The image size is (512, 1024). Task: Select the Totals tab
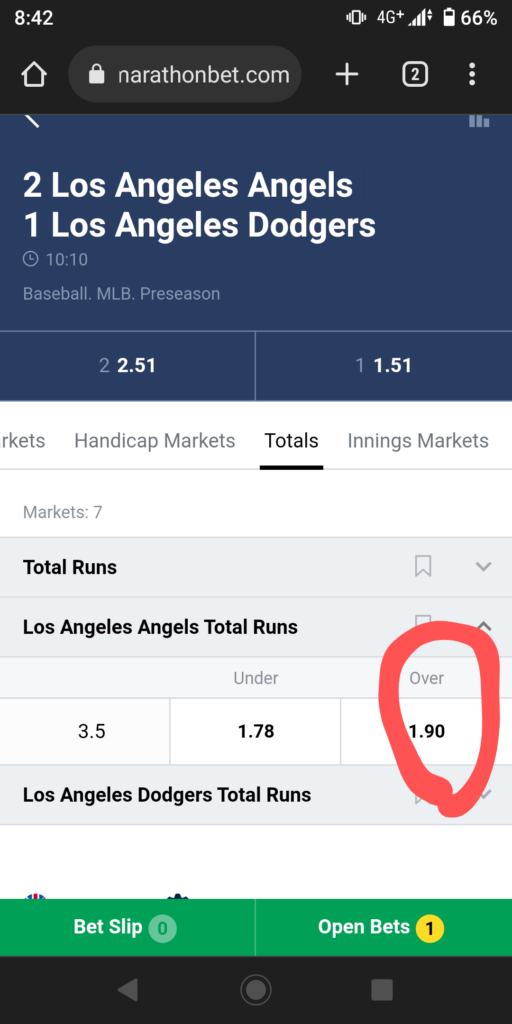(291, 441)
